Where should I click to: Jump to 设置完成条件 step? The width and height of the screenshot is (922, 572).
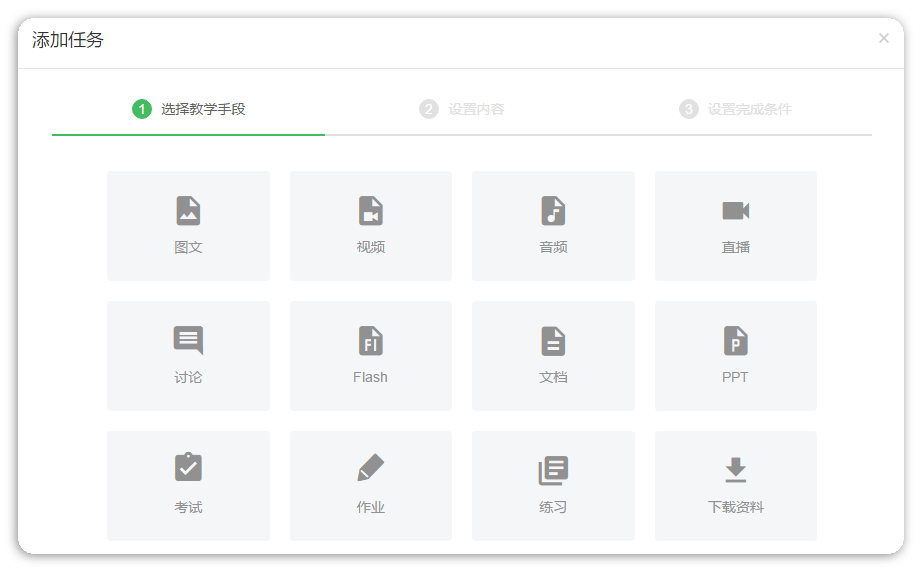tap(749, 109)
